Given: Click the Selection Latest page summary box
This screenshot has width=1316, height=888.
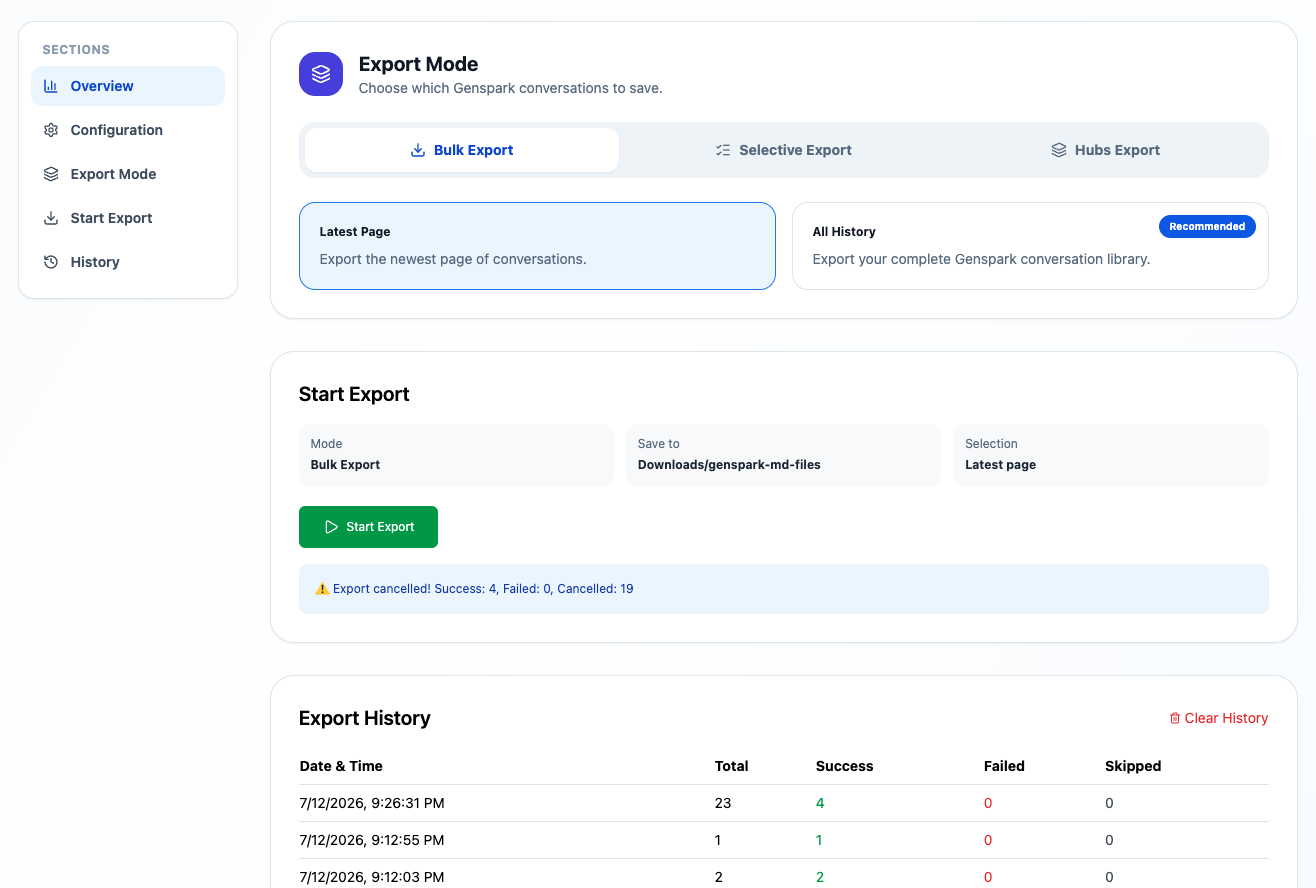Looking at the screenshot, I should pos(1111,455).
